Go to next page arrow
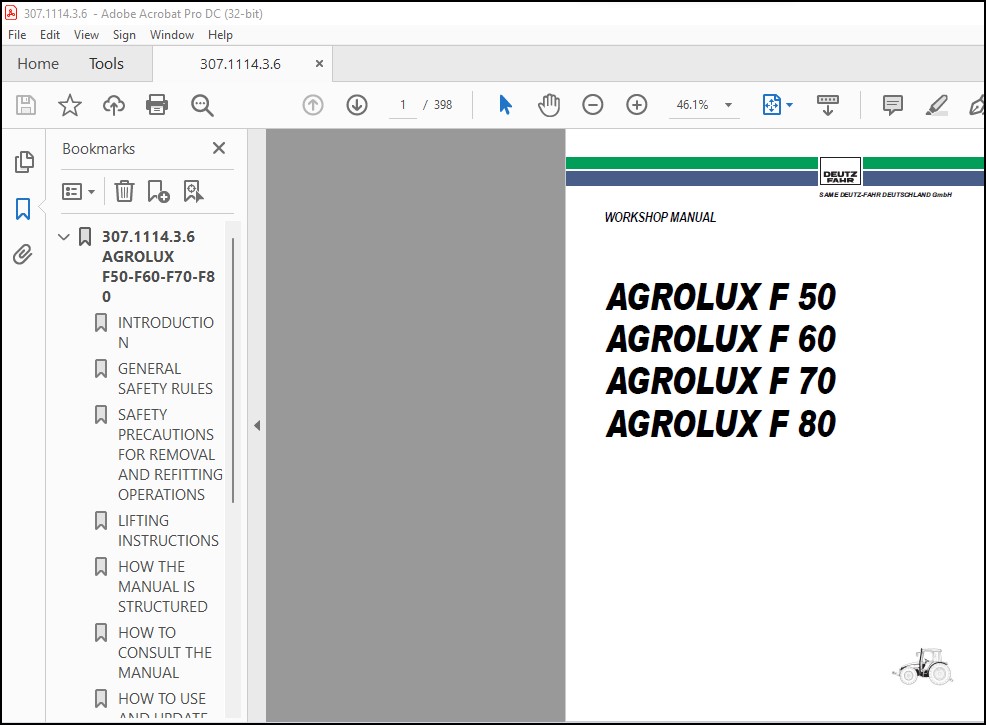 357,105
